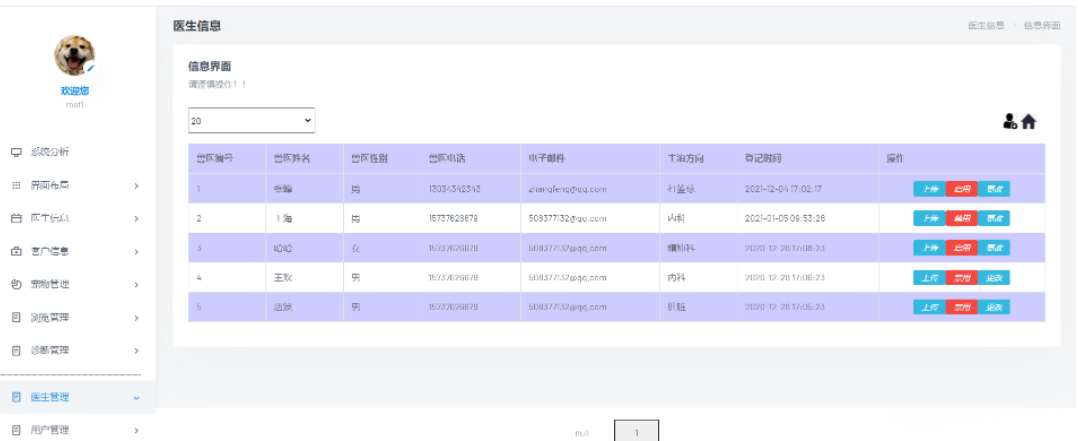Click the 更改 button in row 4
The width and height of the screenshot is (1078, 441).
point(993,278)
